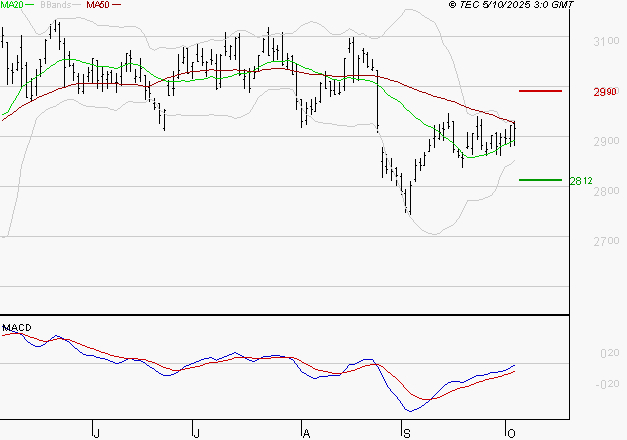Image resolution: width=627 pixels, height=440 pixels.
Task: Click the O month axis label
Action: click(511, 433)
